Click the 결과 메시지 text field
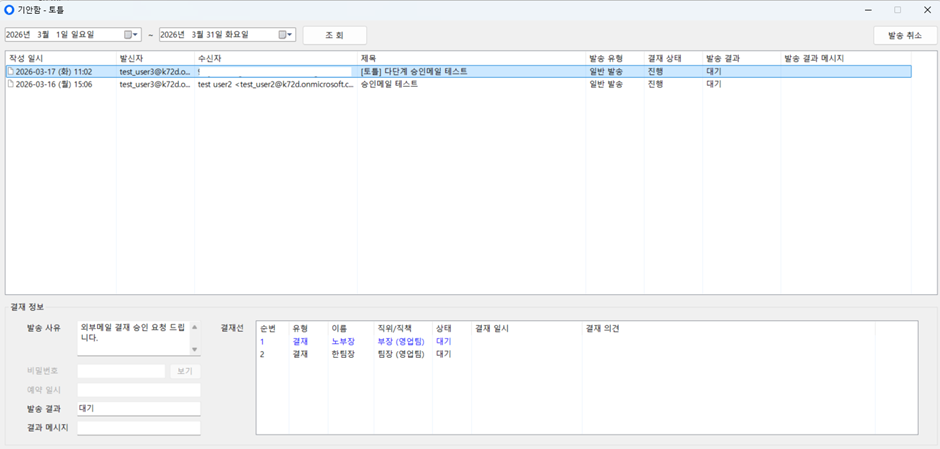Screen dimensions: 940x449 (x=139, y=428)
